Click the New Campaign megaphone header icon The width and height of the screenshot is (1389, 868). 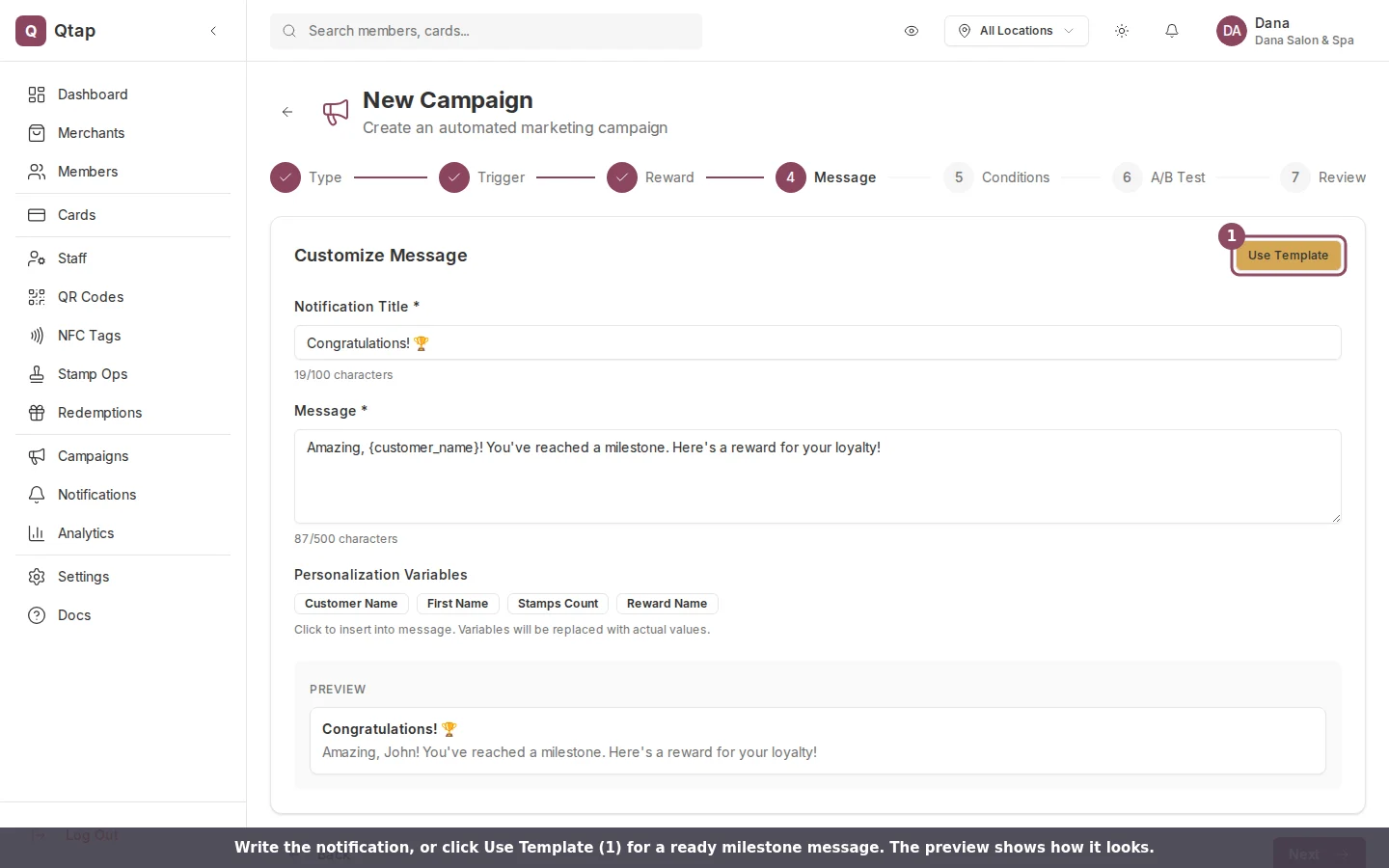click(x=336, y=112)
